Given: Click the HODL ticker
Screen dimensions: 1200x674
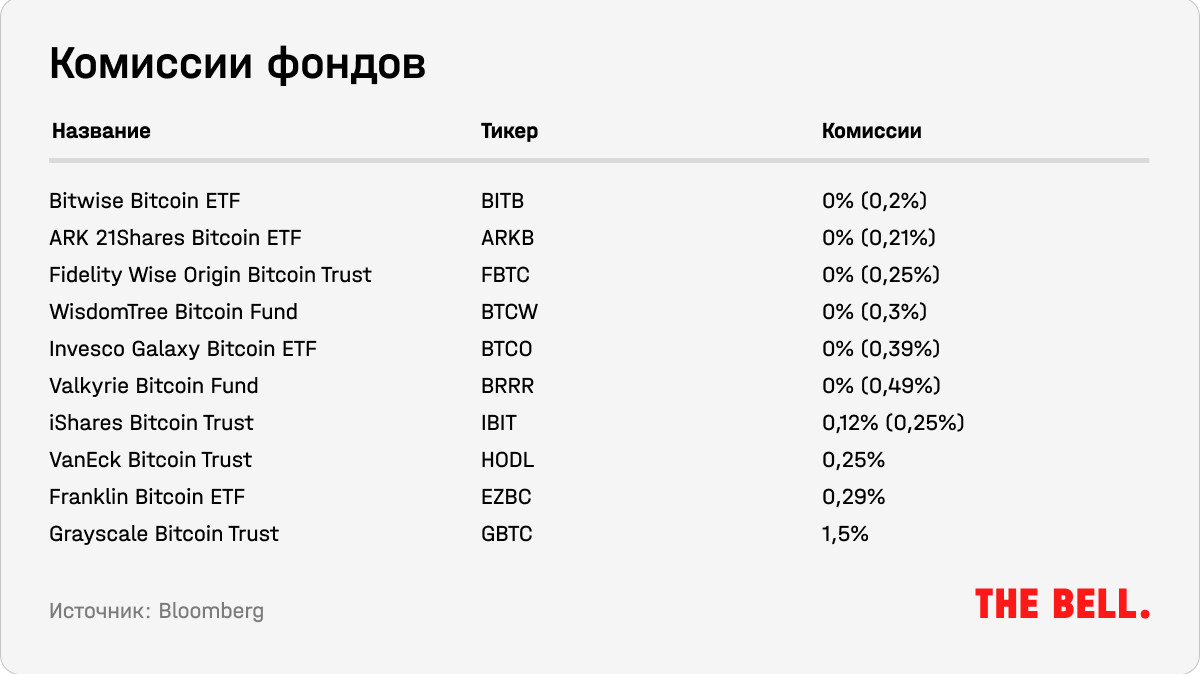Looking at the screenshot, I should (x=508, y=460).
